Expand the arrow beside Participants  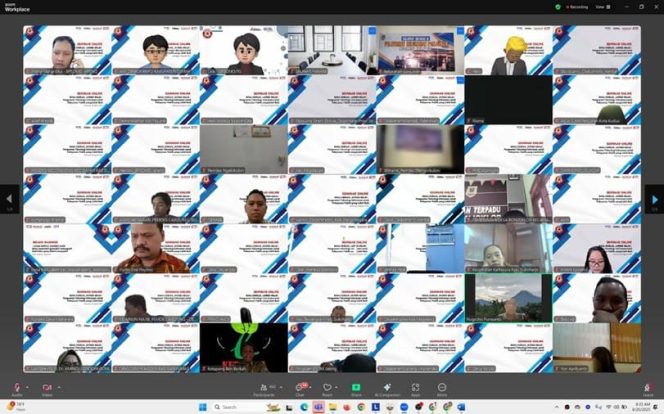point(279,385)
